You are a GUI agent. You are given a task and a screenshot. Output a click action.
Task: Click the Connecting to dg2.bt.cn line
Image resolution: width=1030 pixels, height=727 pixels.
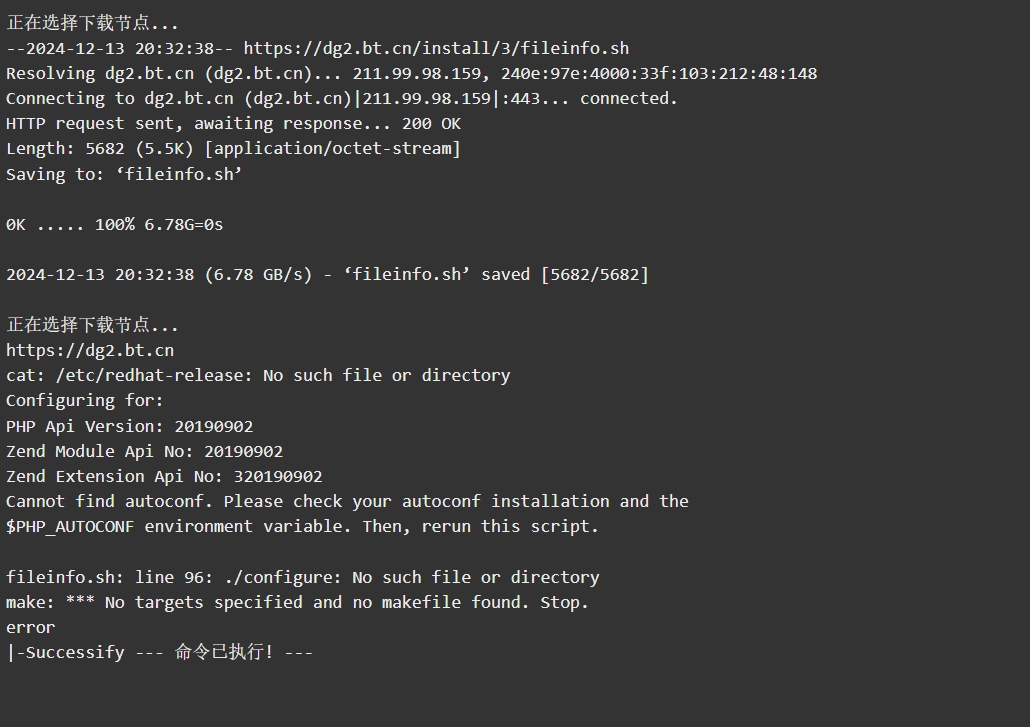point(342,99)
